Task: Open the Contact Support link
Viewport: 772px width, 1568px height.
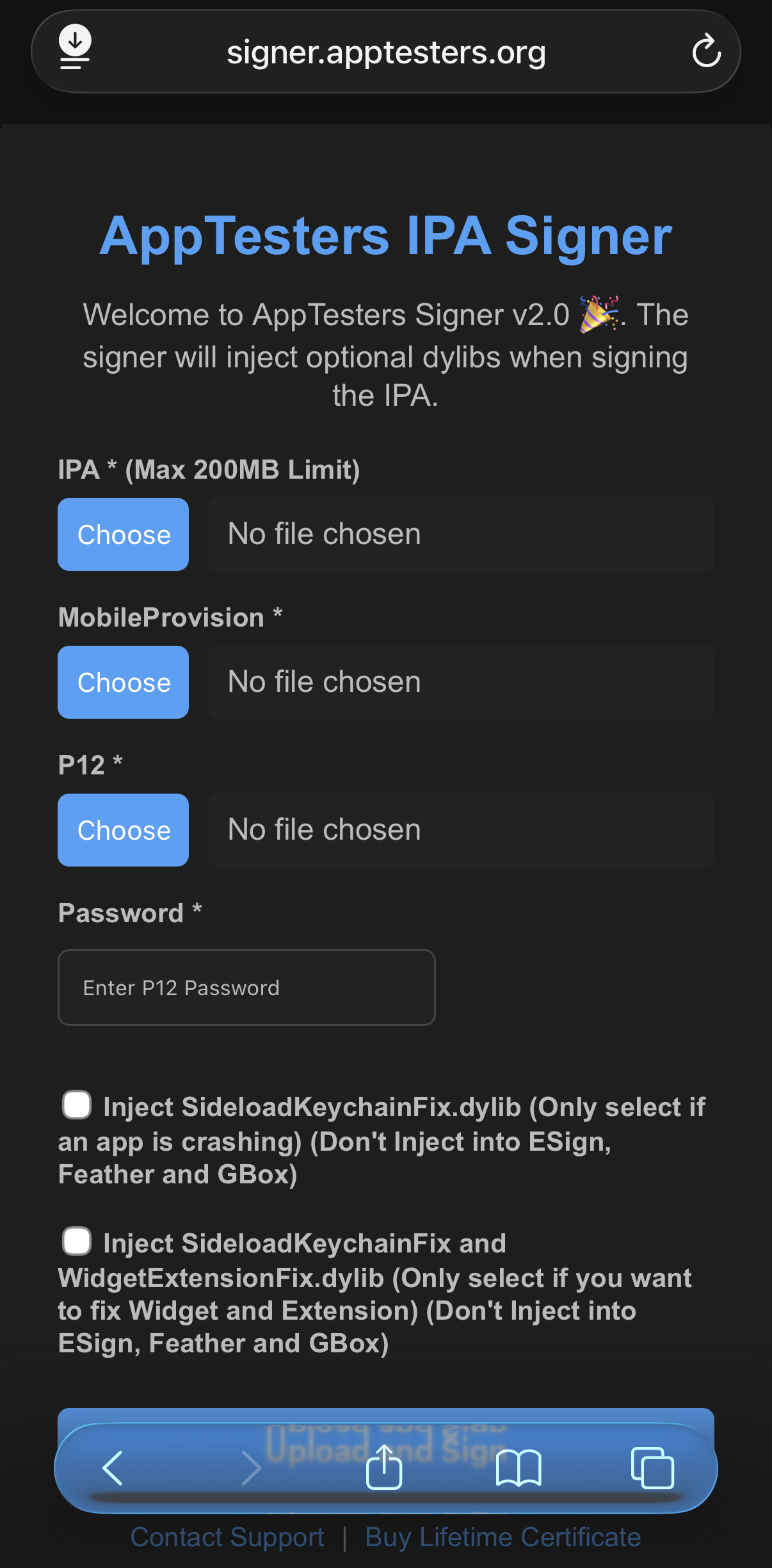Action: pyautogui.click(x=227, y=1537)
